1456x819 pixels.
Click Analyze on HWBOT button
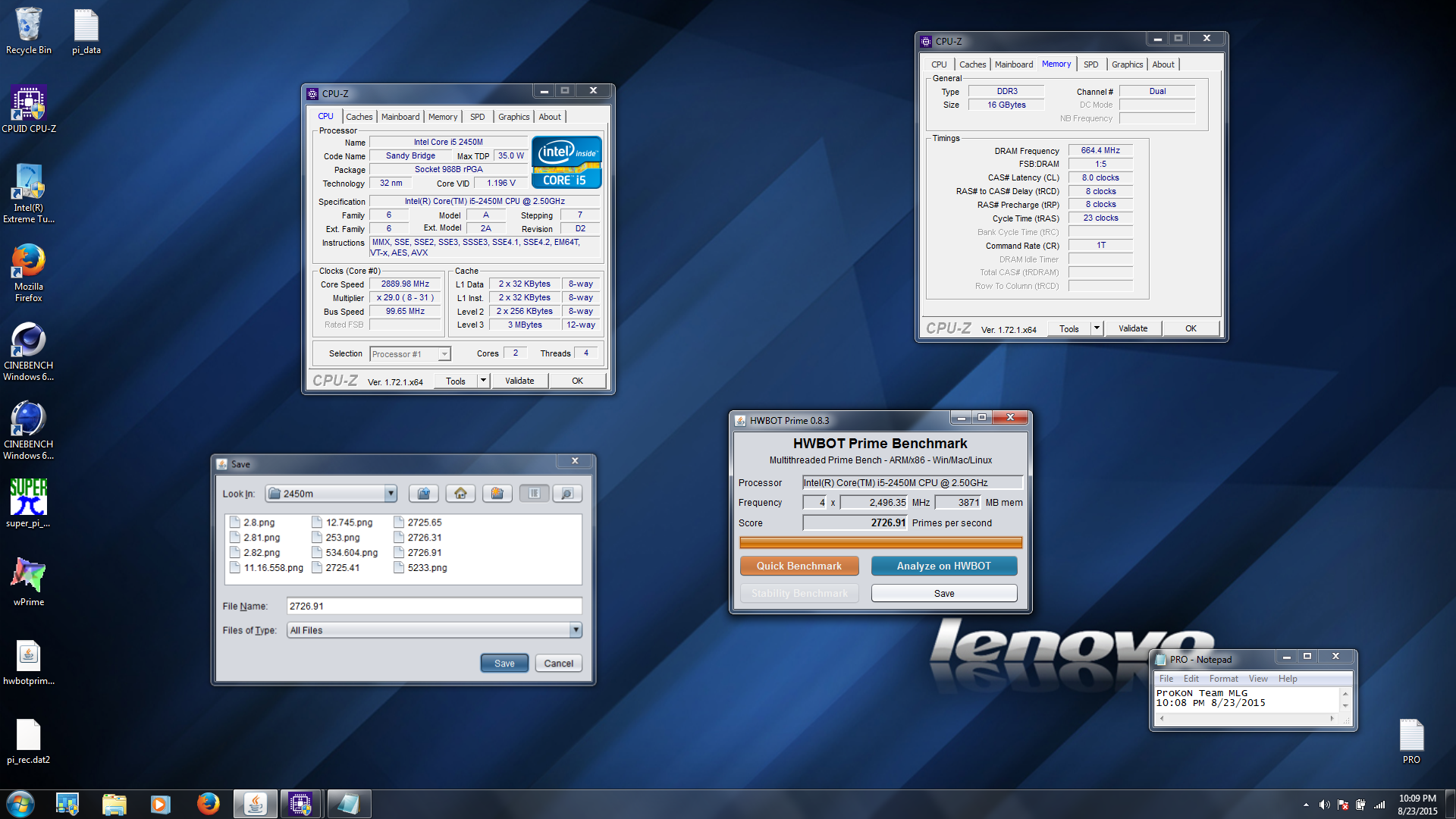(x=944, y=566)
